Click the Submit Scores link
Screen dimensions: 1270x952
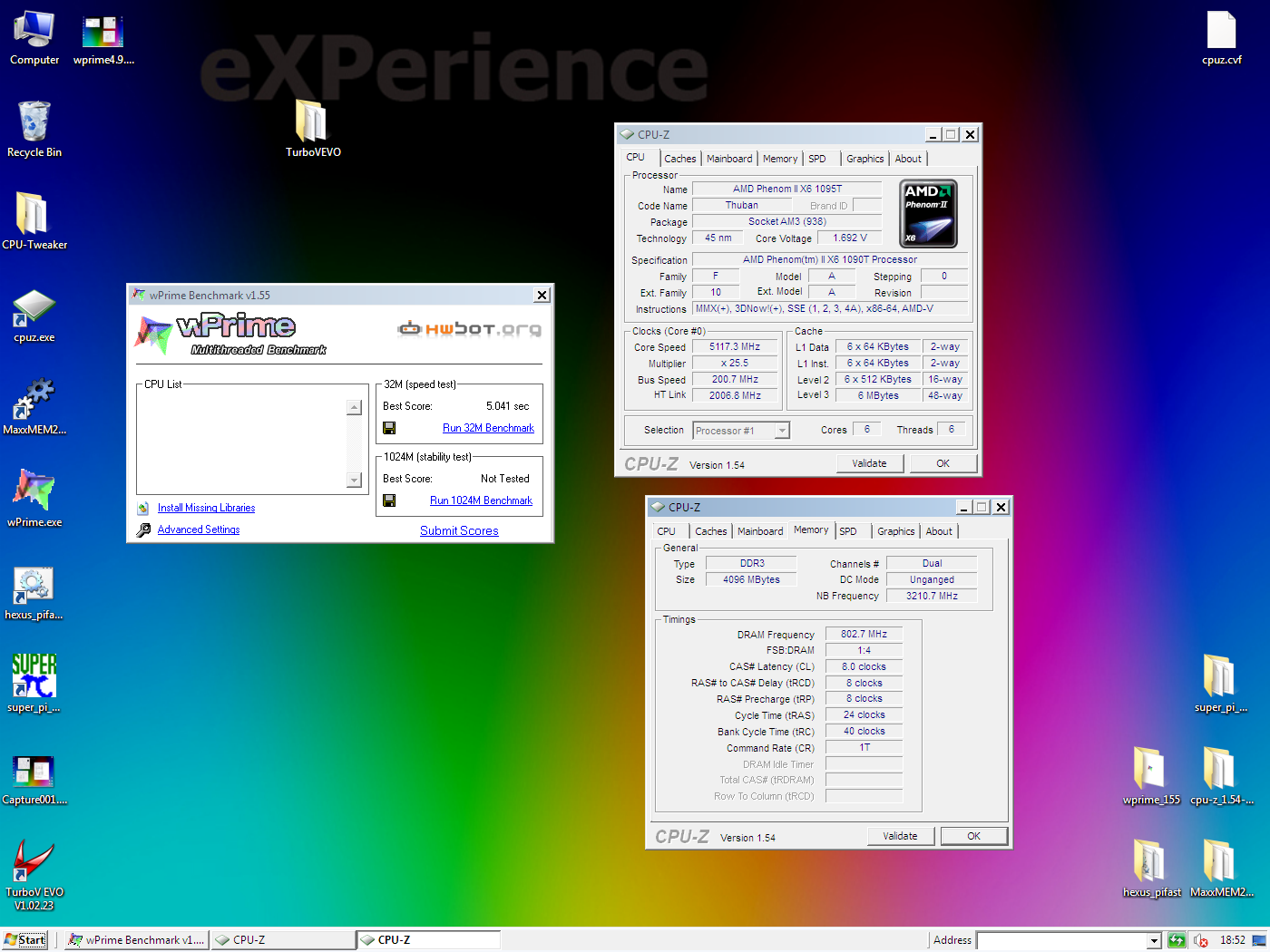[459, 531]
